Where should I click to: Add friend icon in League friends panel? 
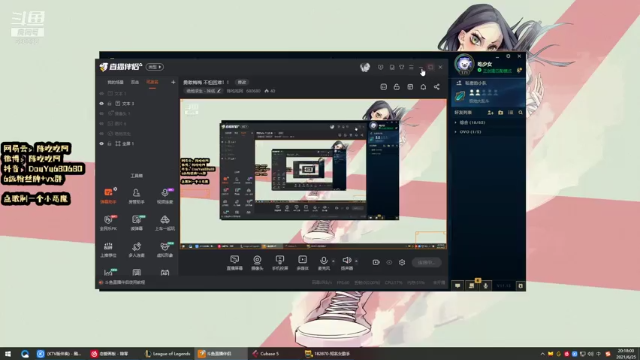[x=491, y=112]
